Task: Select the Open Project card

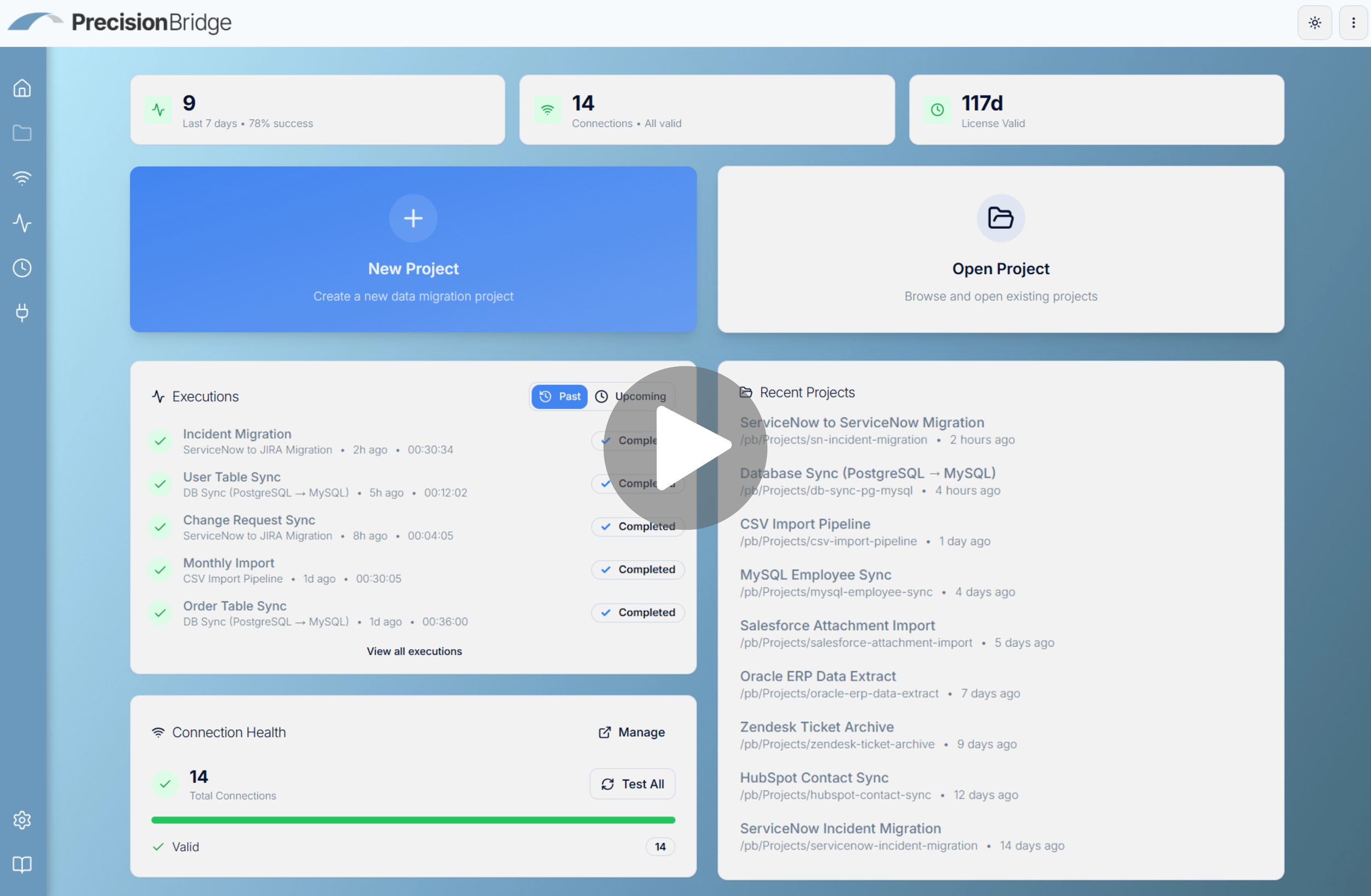Action: tap(1001, 249)
